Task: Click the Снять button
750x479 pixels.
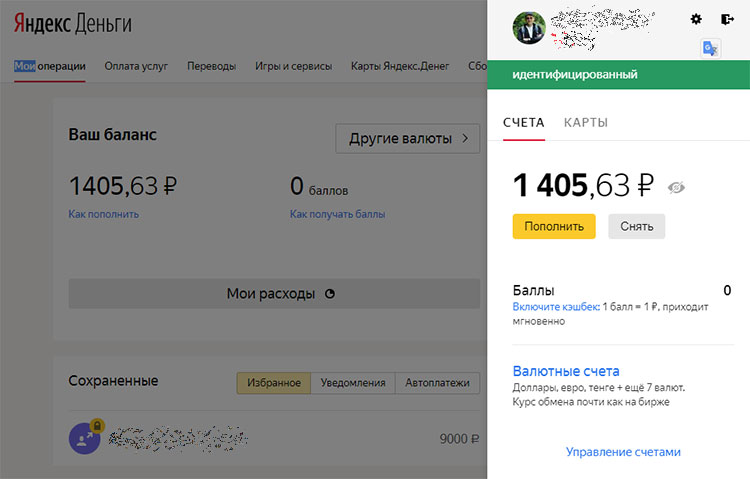Action: pyautogui.click(x=637, y=226)
